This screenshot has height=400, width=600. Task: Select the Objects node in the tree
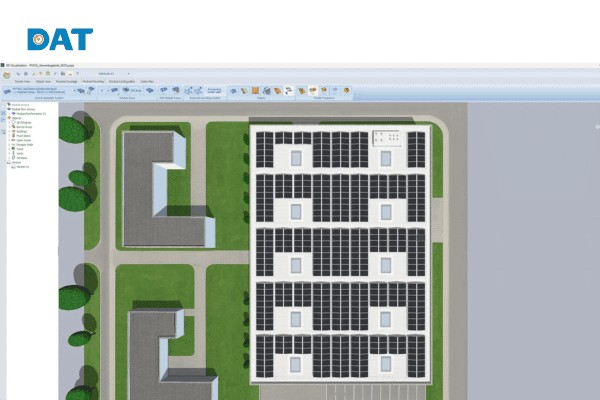pyautogui.click(x=17, y=118)
